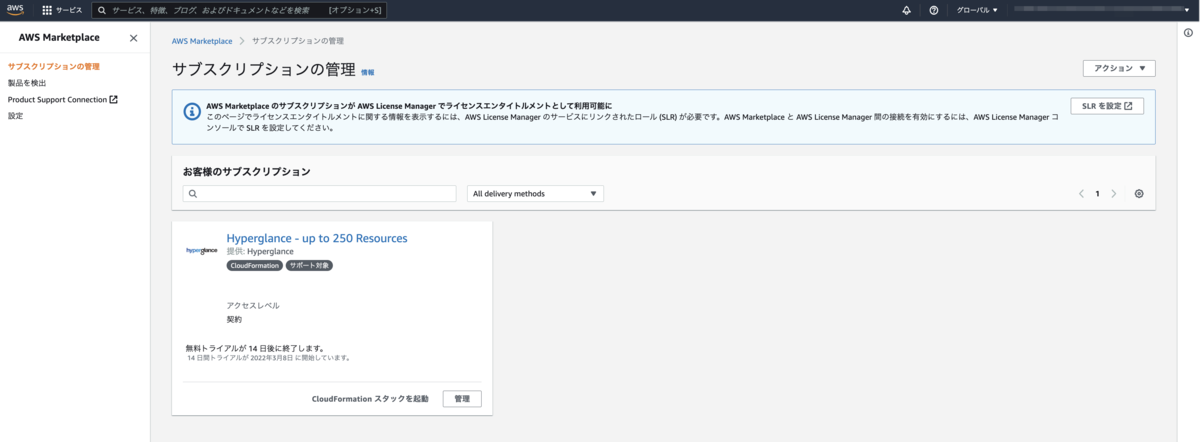Expand the Global region dropdown
1200x442 pixels.
tap(977, 10)
